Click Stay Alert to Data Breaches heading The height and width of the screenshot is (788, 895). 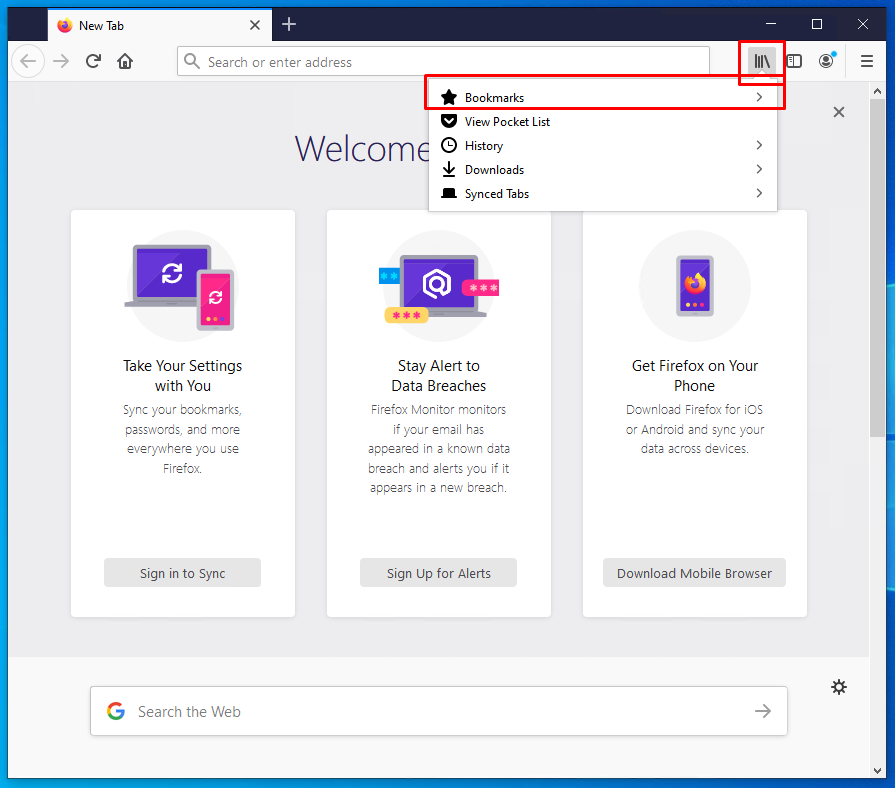[x=438, y=375]
